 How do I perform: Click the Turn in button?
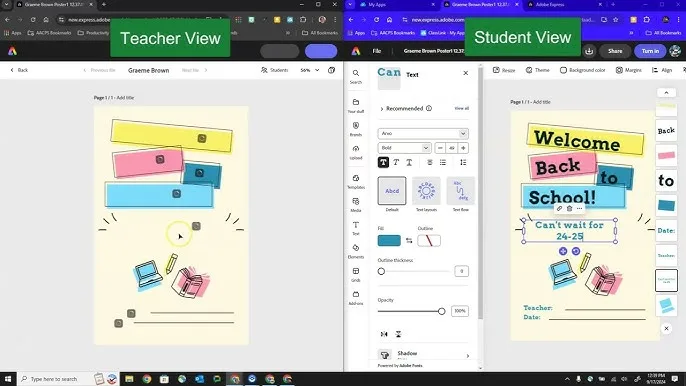pos(650,51)
